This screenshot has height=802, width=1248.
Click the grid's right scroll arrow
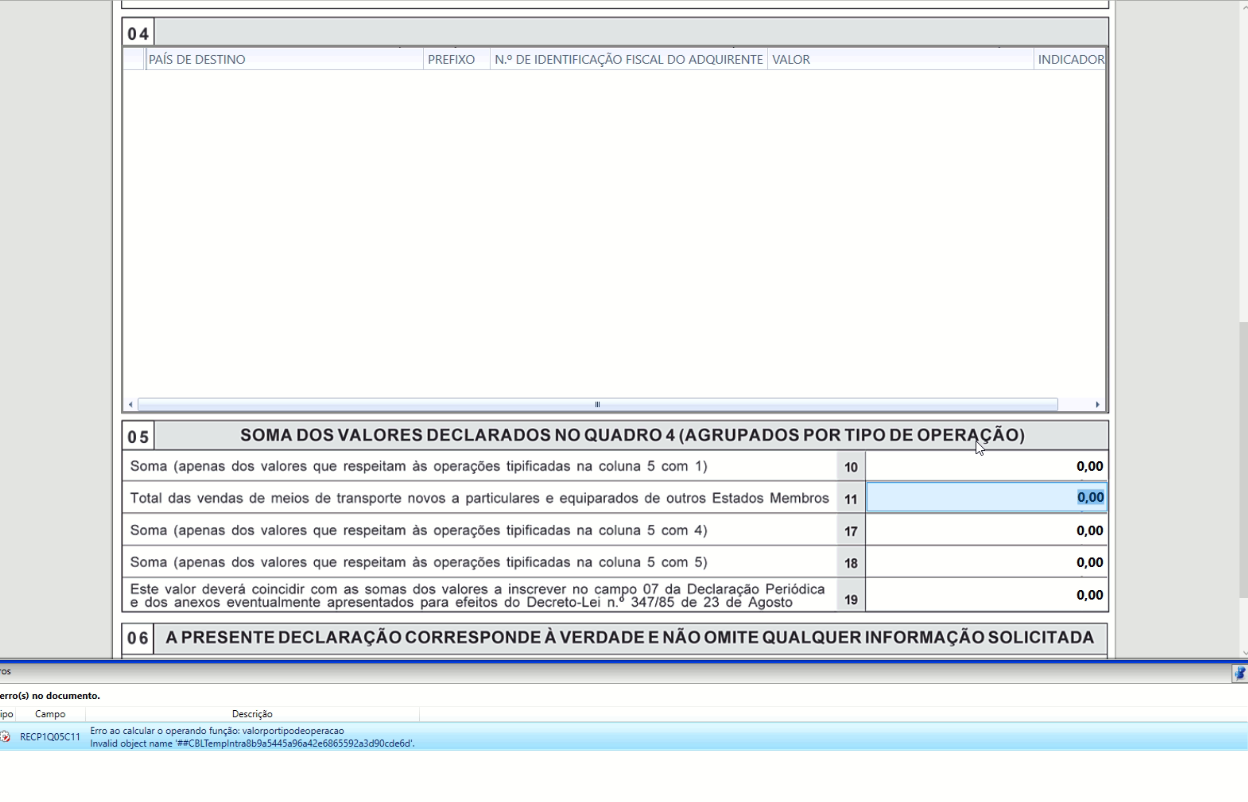point(1097,405)
